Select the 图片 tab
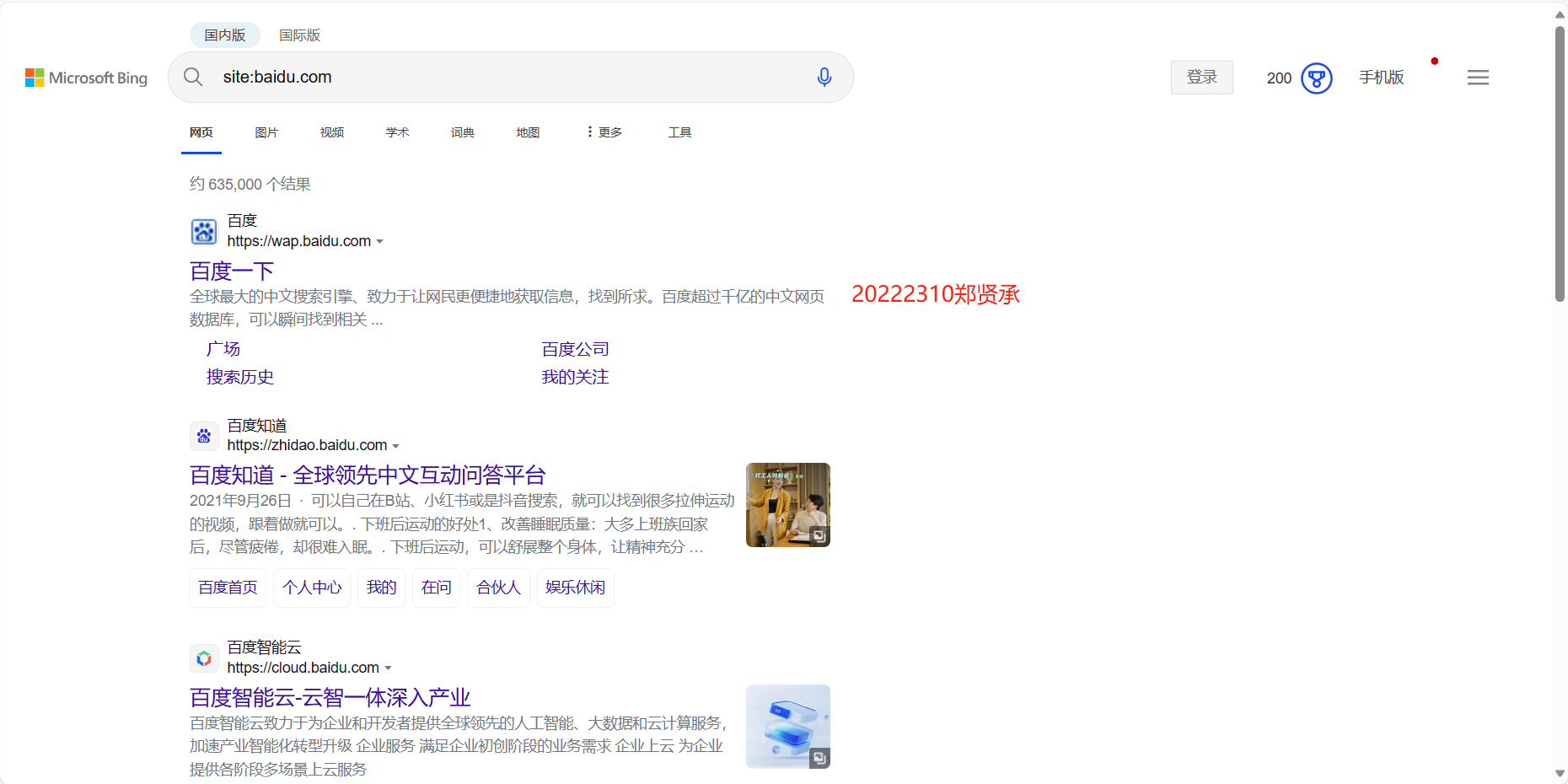The height and width of the screenshot is (784, 1568). click(x=266, y=132)
